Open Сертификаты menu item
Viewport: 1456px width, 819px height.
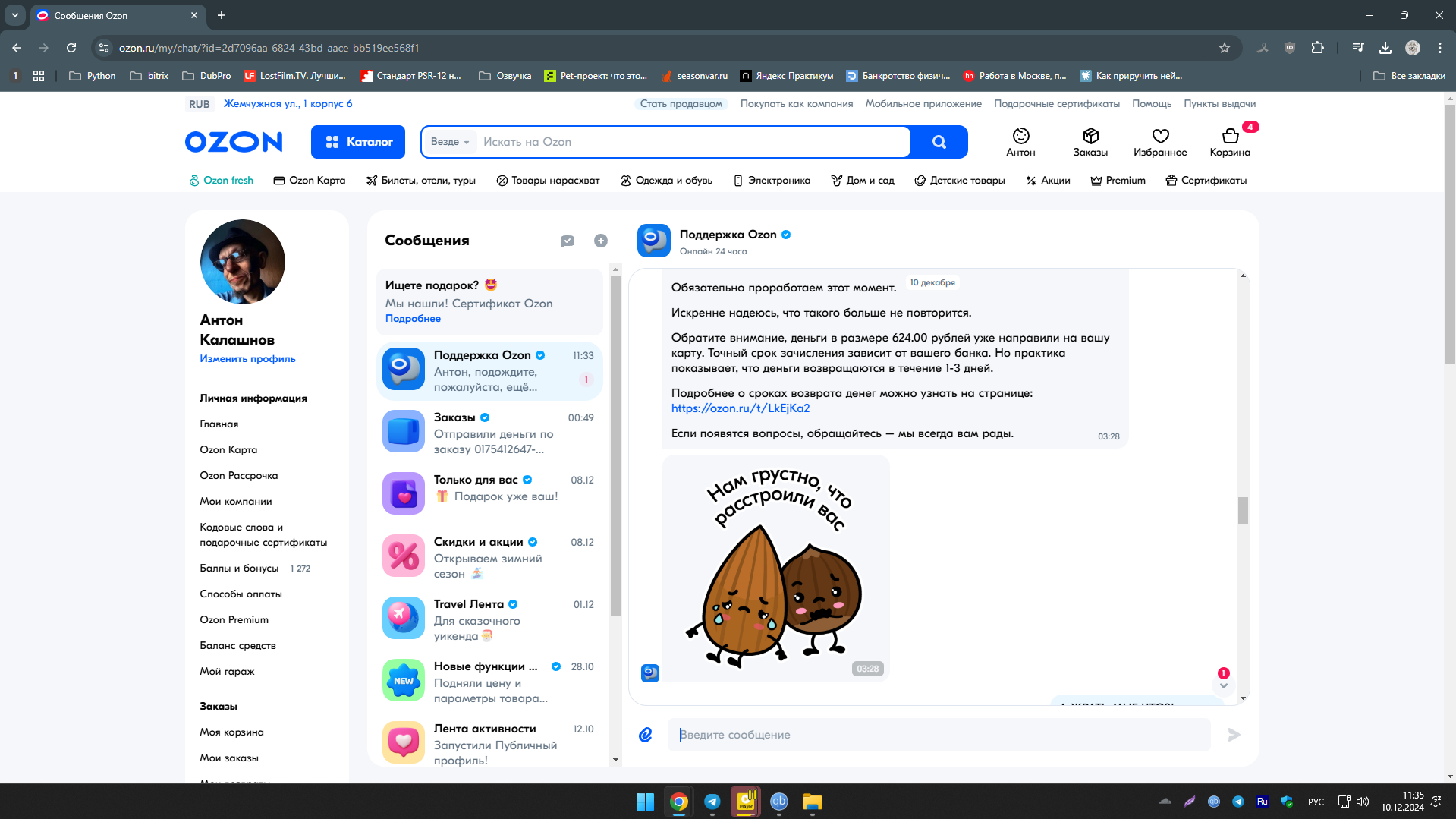click(x=1206, y=181)
